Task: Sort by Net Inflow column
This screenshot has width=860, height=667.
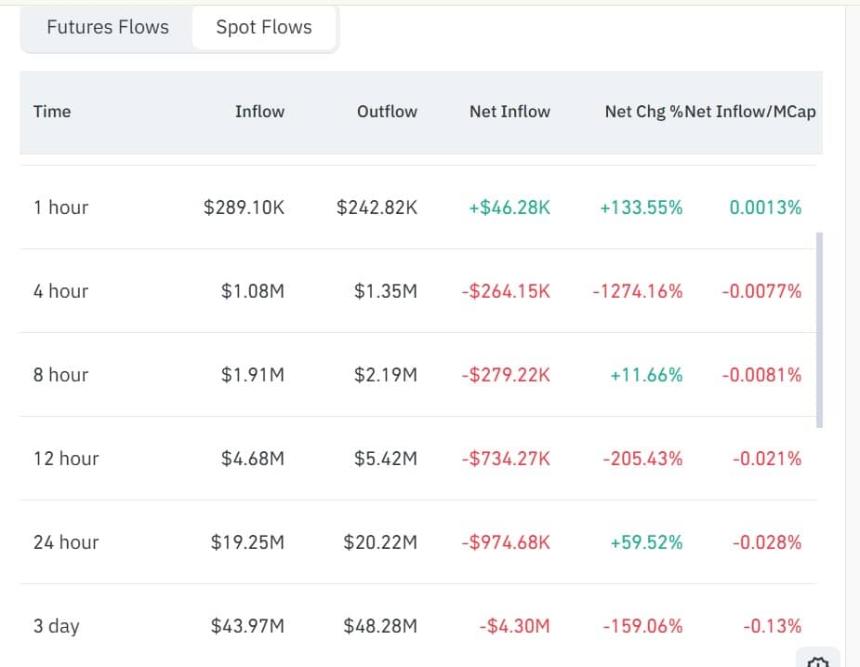Action: 510,111
